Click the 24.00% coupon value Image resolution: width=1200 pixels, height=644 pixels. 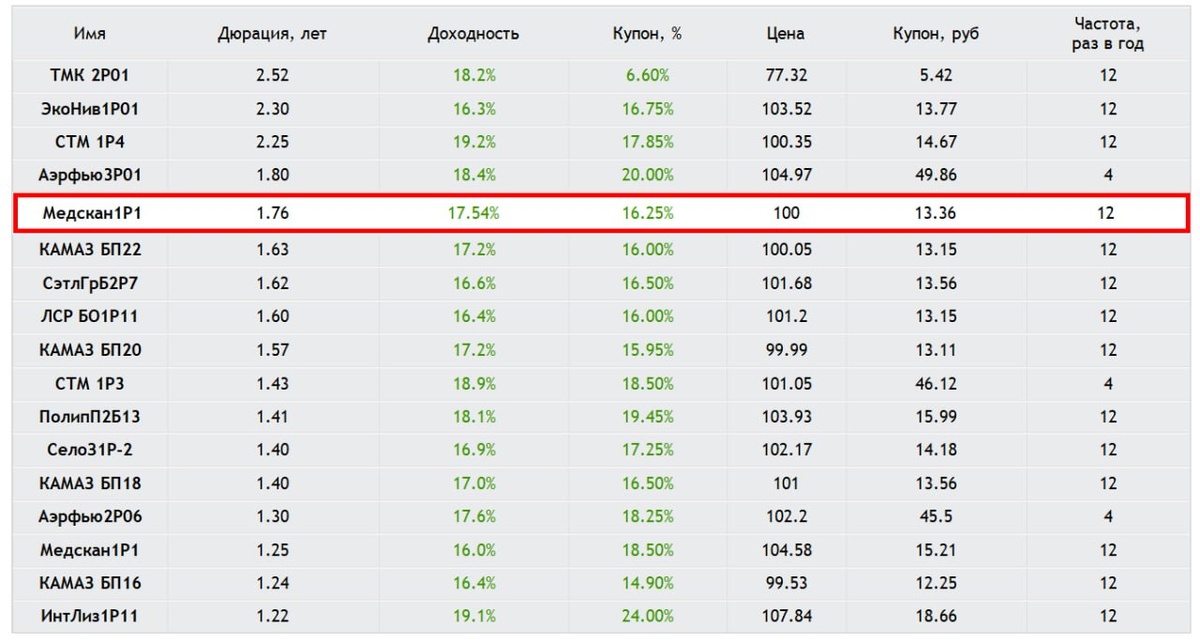[647, 617]
